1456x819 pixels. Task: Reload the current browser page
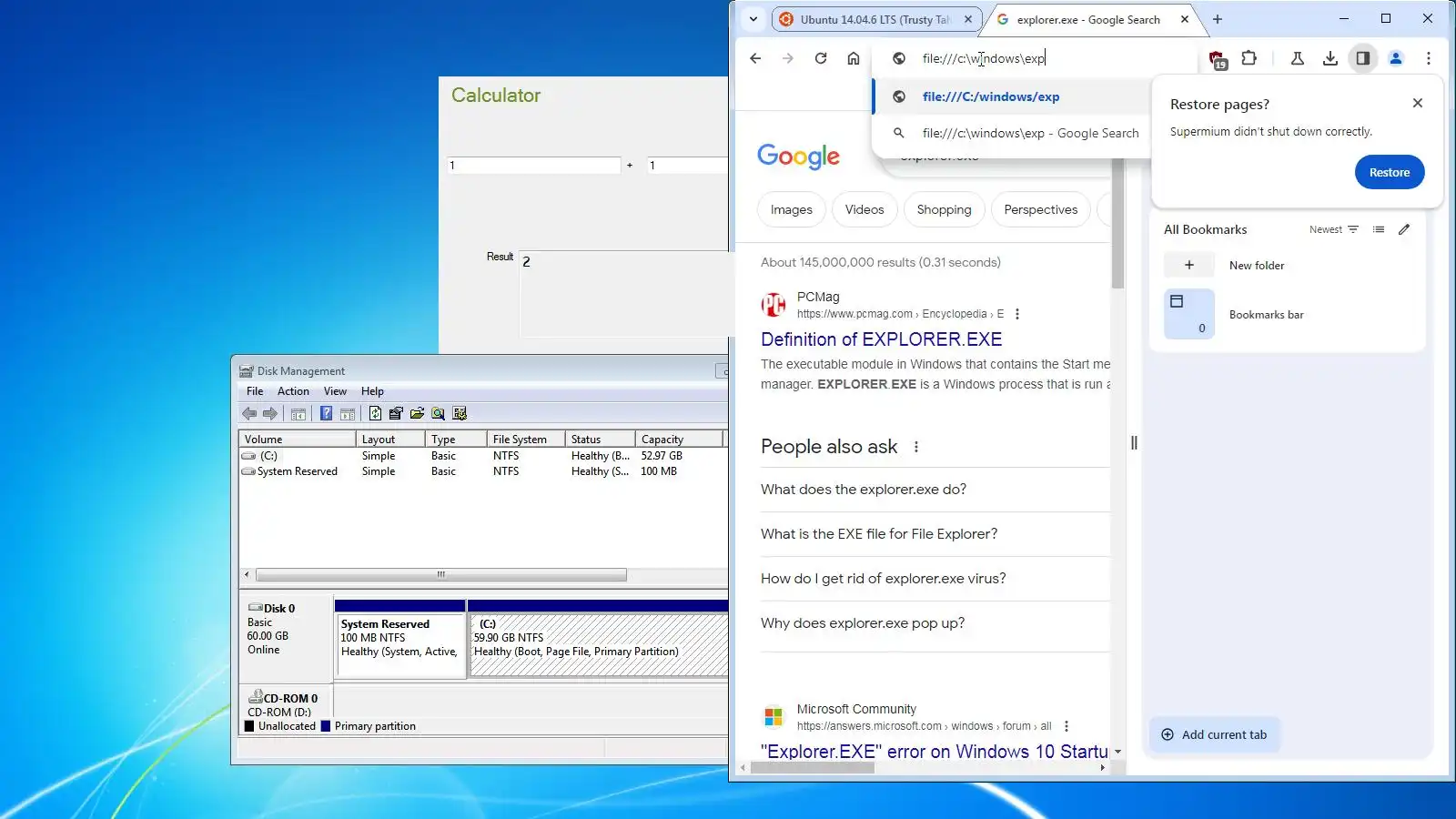(821, 58)
